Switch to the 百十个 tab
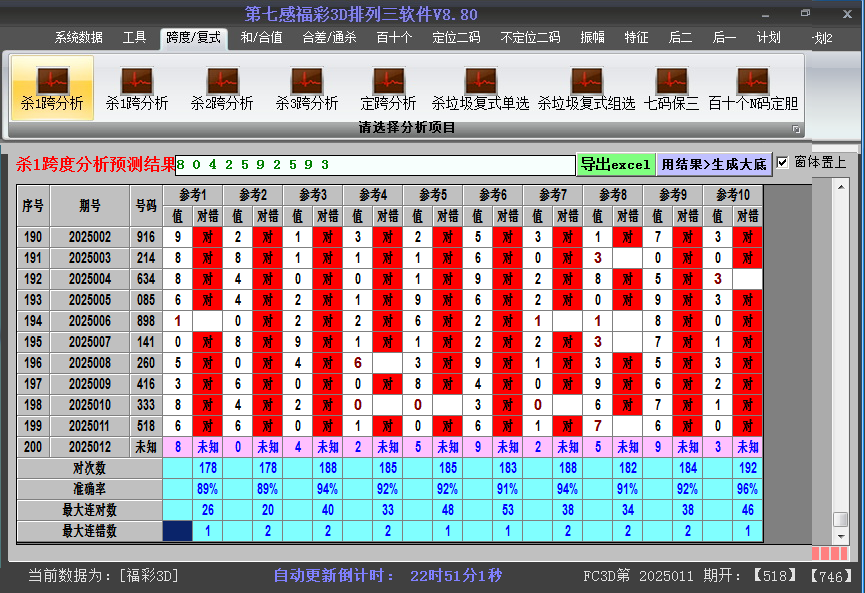 (x=394, y=38)
